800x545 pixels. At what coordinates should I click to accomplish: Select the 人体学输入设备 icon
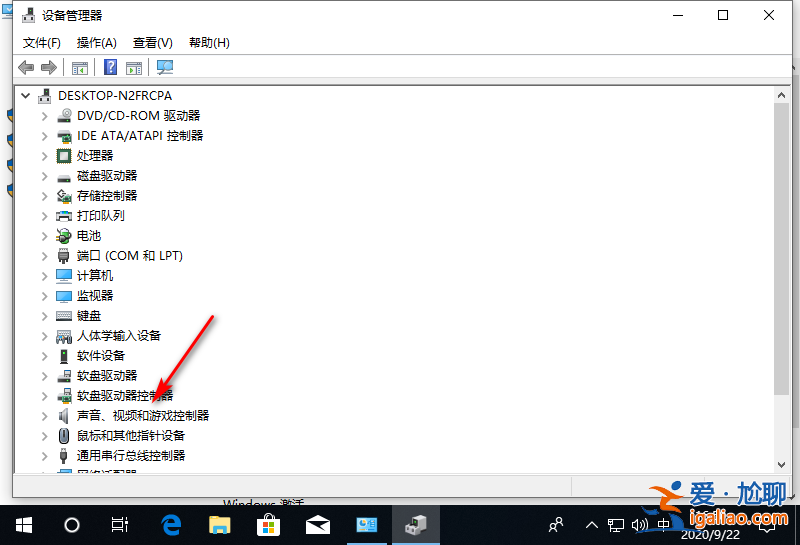[64, 336]
